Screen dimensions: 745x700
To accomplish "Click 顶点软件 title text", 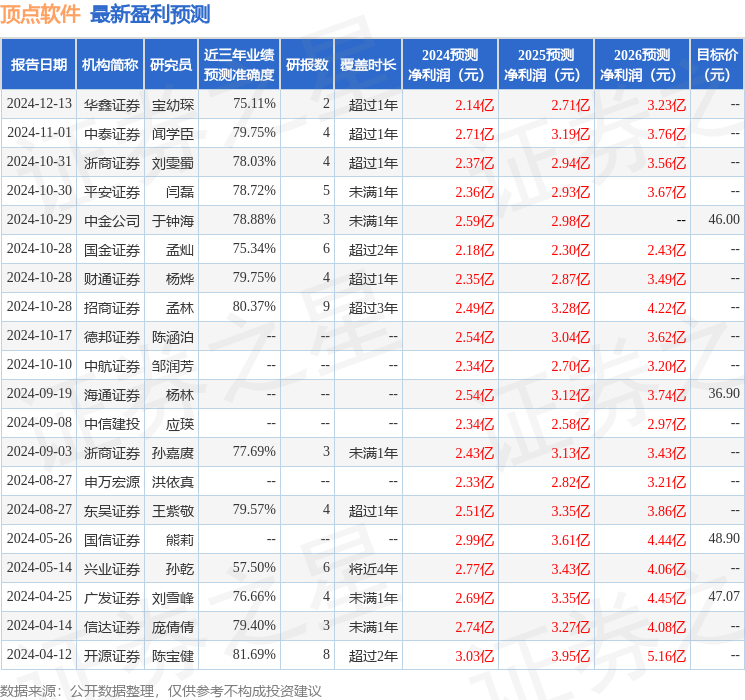I will click(x=40, y=14).
